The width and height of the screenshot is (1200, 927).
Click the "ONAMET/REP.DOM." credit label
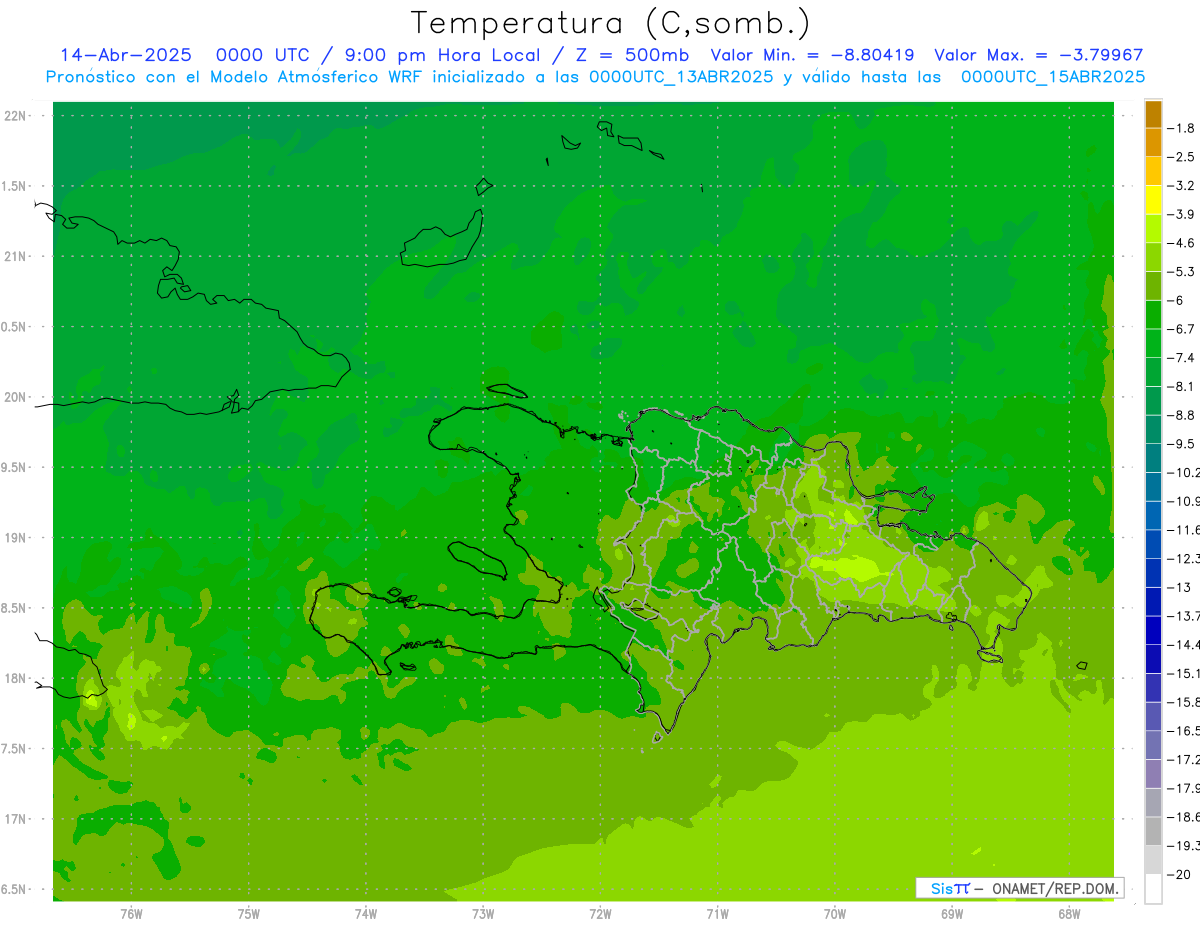coord(1053,888)
